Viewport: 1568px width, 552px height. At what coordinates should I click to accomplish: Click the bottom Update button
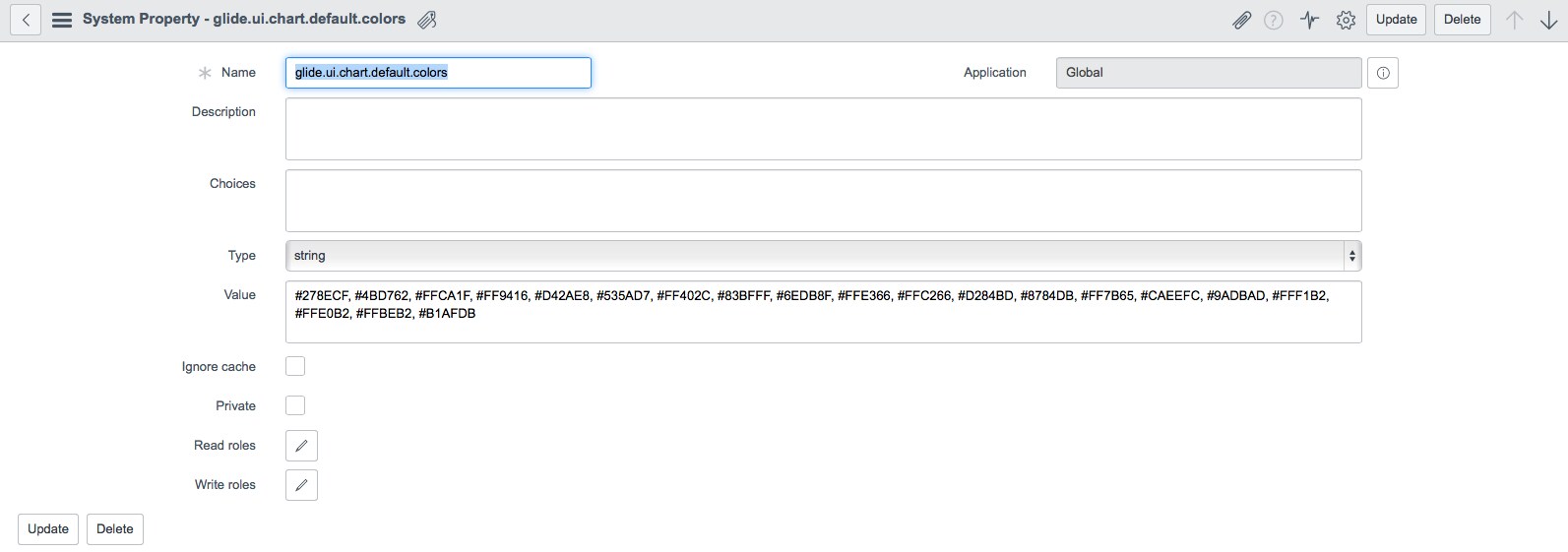pyautogui.click(x=48, y=529)
